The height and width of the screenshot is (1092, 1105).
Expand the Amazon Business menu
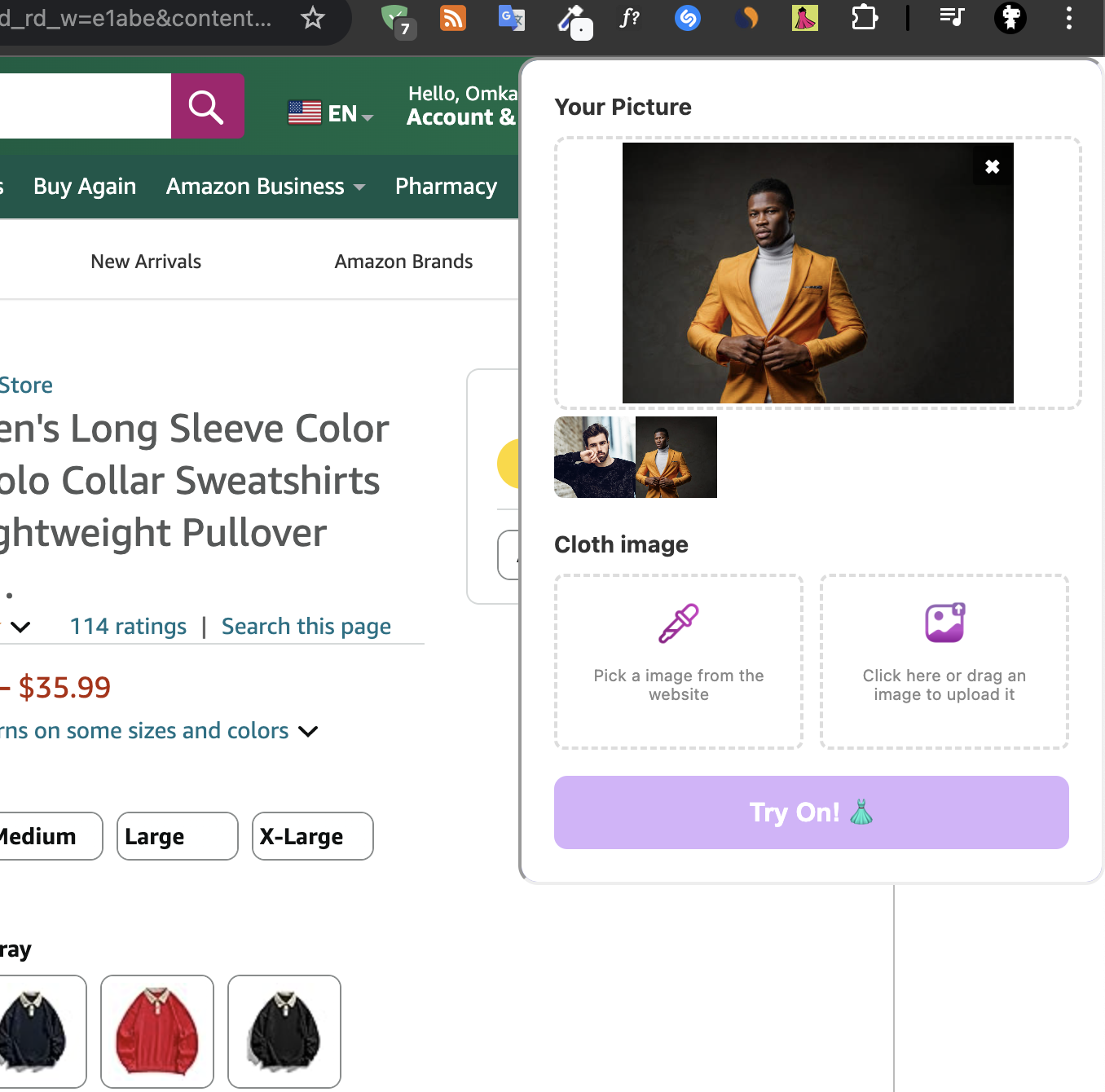(x=266, y=187)
